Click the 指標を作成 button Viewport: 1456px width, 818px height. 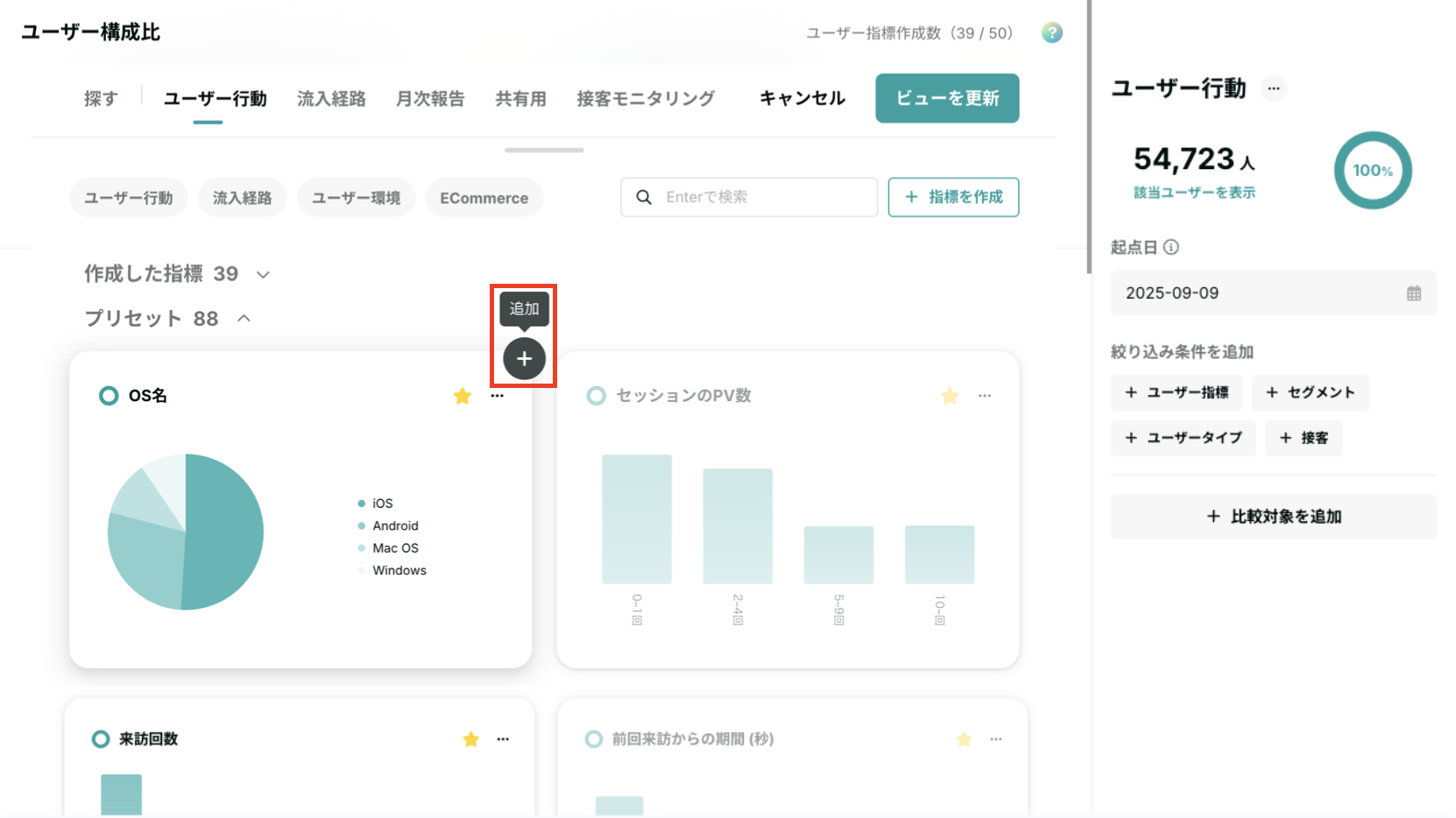tap(953, 197)
